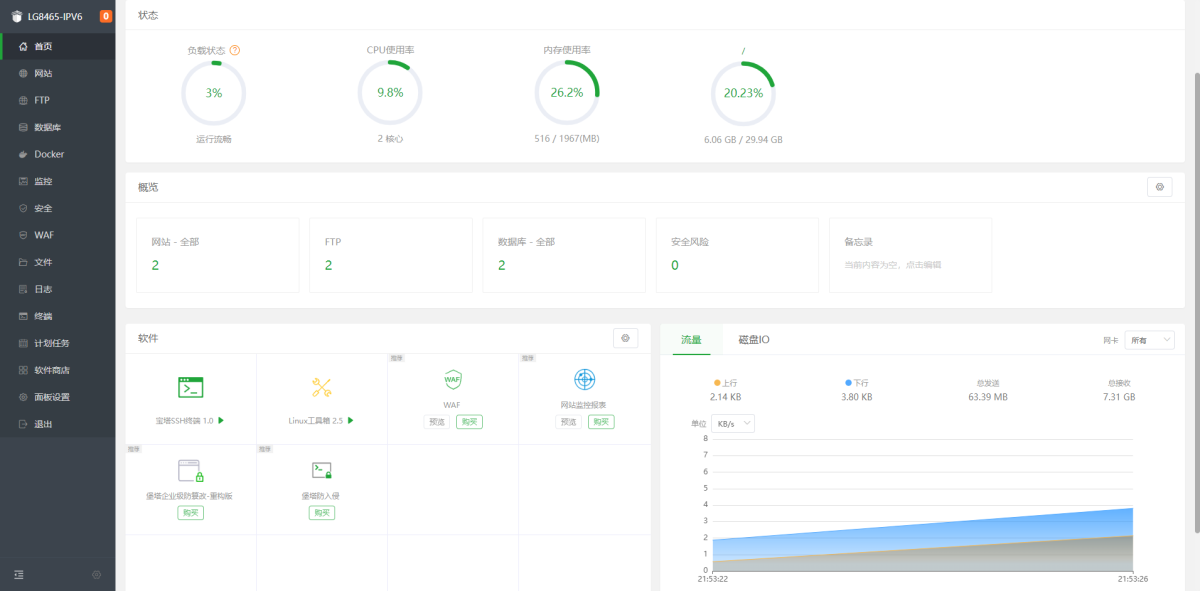Screen dimensions: 1200x591
Task: Open the Docker page from the sidebar
Action: (49, 154)
